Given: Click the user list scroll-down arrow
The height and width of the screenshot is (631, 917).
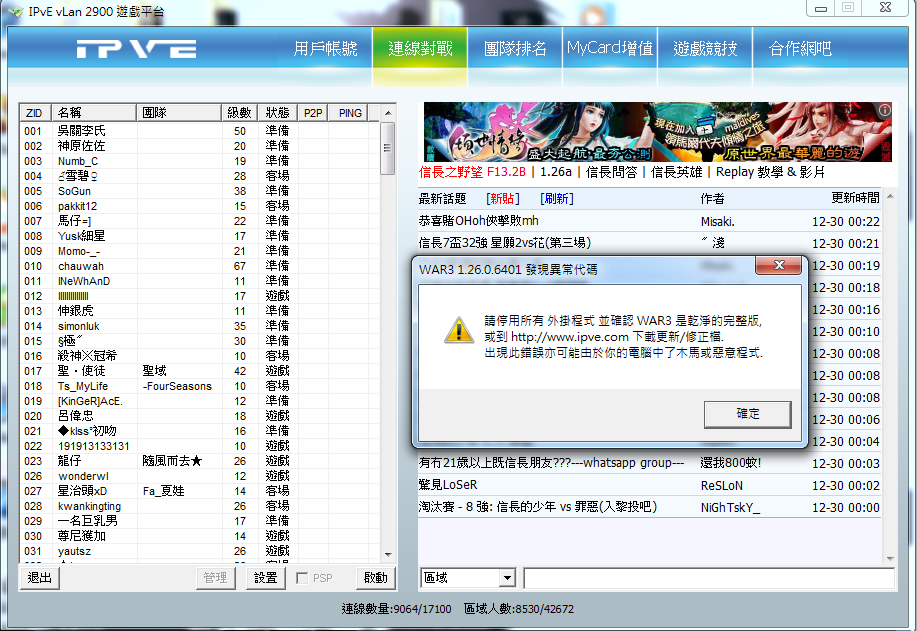Looking at the screenshot, I should [x=388, y=554].
